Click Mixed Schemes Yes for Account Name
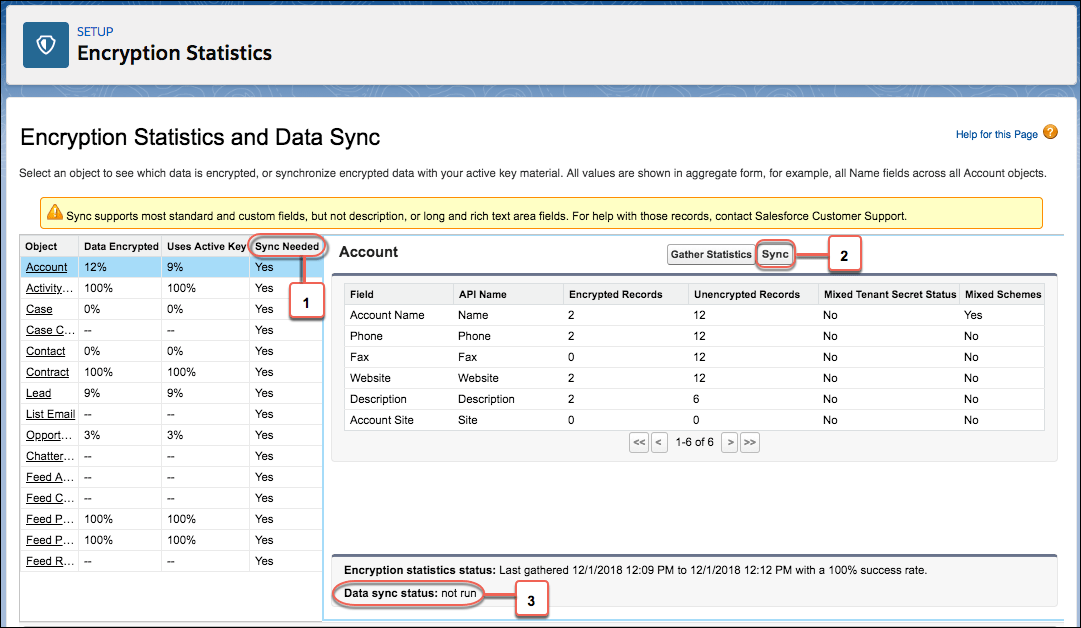1081x628 pixels. point(973,315)
